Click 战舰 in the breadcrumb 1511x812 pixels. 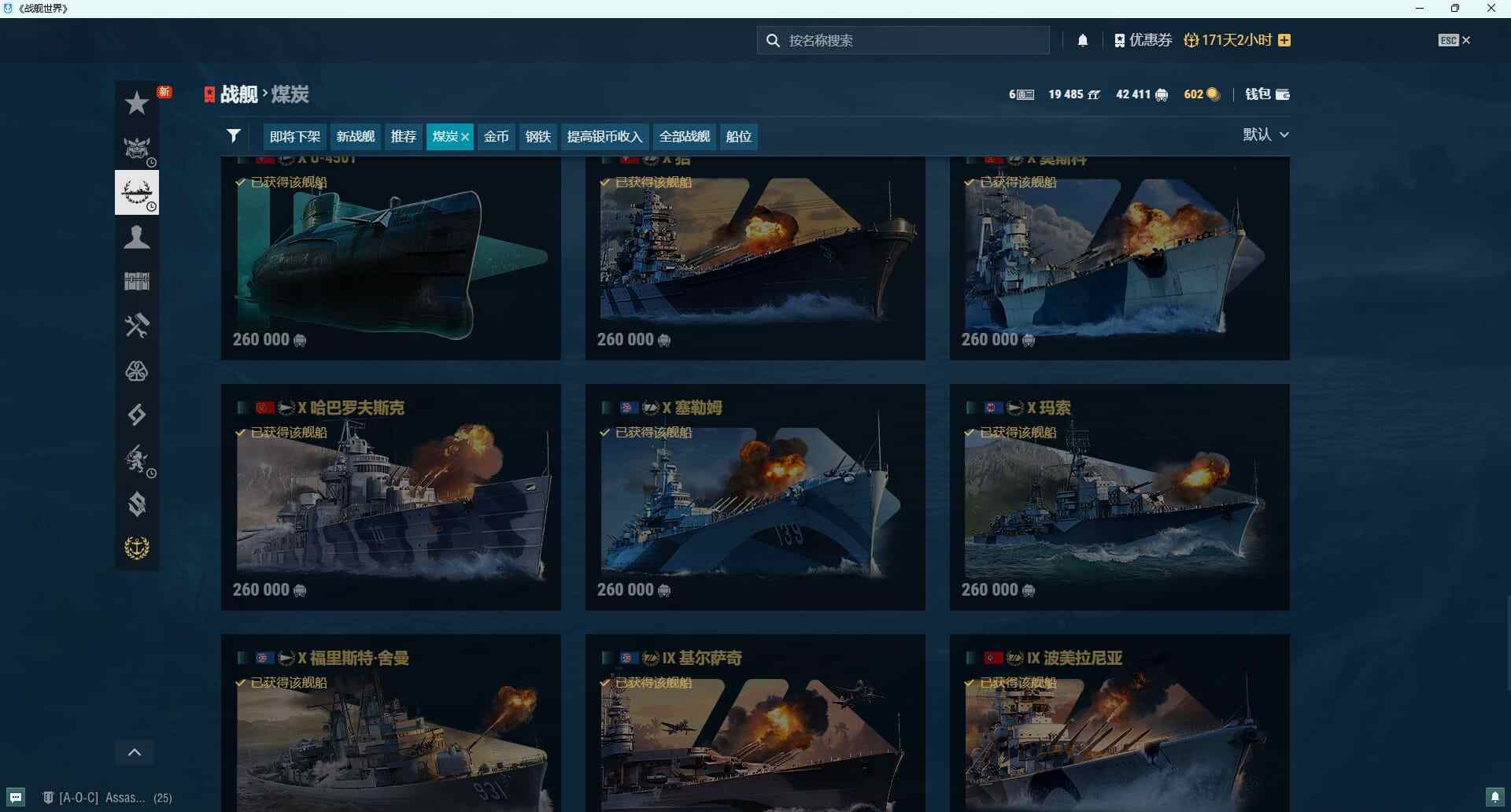pyautogui.click(x=238, y=94)
